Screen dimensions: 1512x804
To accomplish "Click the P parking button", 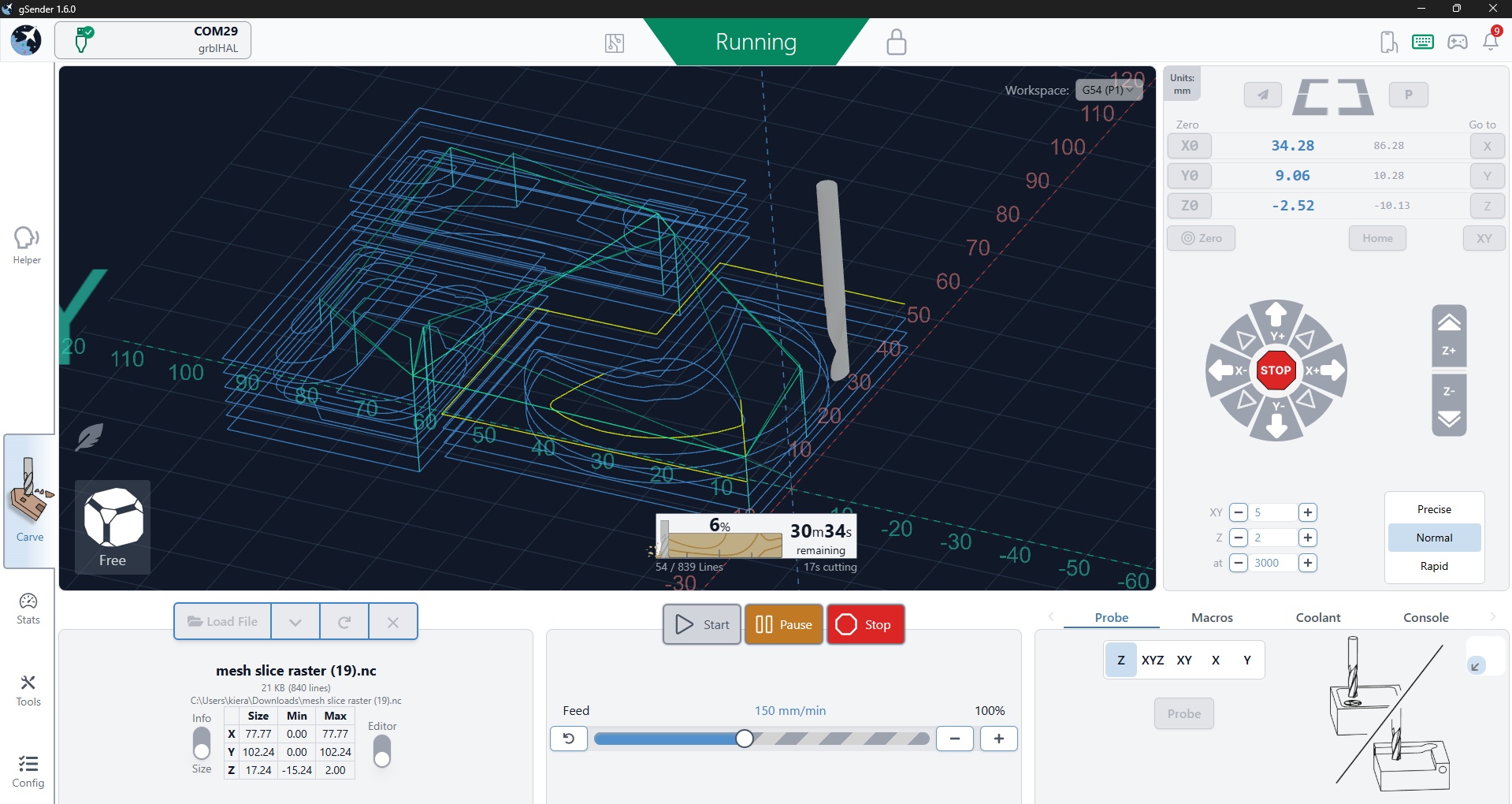I will 1409,95.
